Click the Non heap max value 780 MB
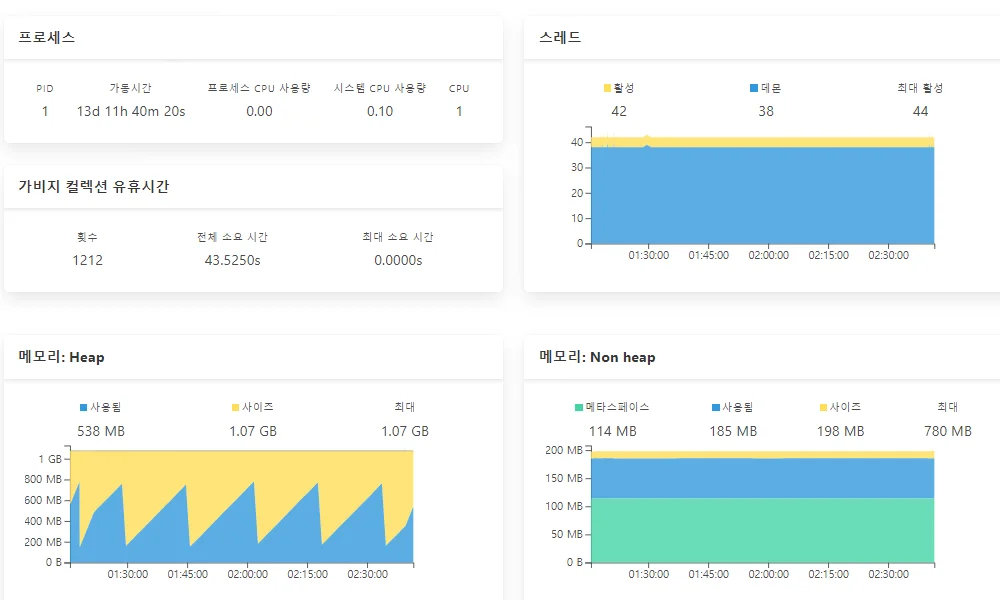Image resolution: width=1000 pixels, height=600 pixels. point(948,431)
